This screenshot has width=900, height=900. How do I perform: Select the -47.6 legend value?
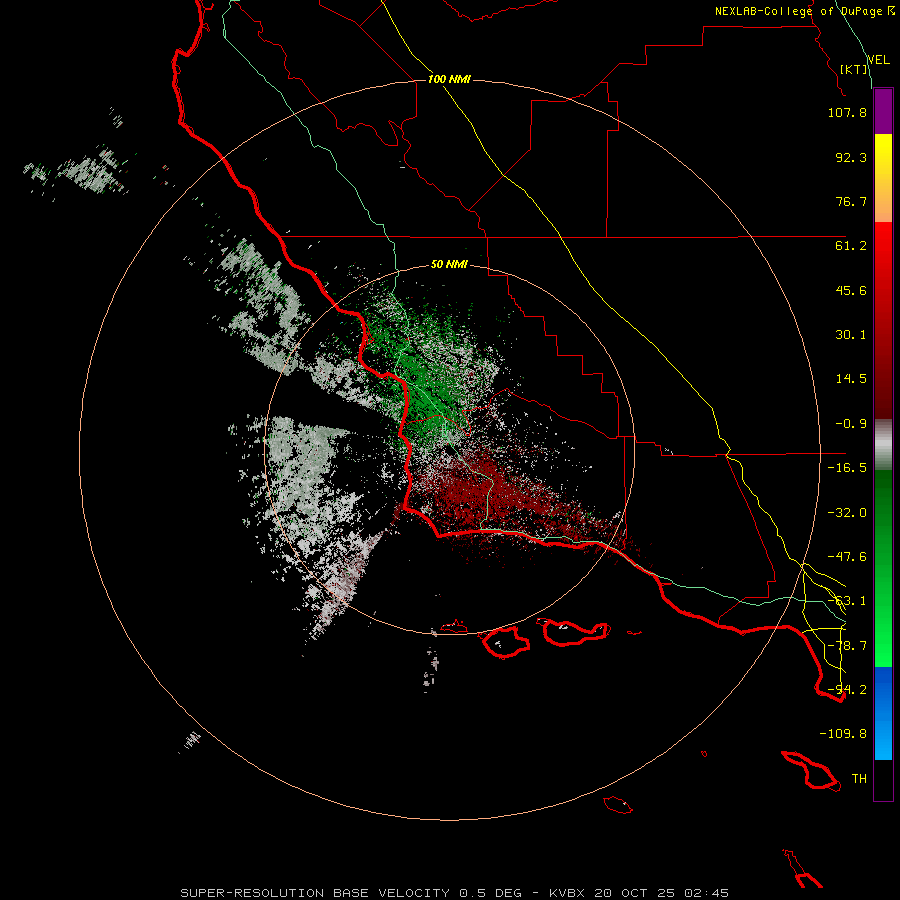847,557
